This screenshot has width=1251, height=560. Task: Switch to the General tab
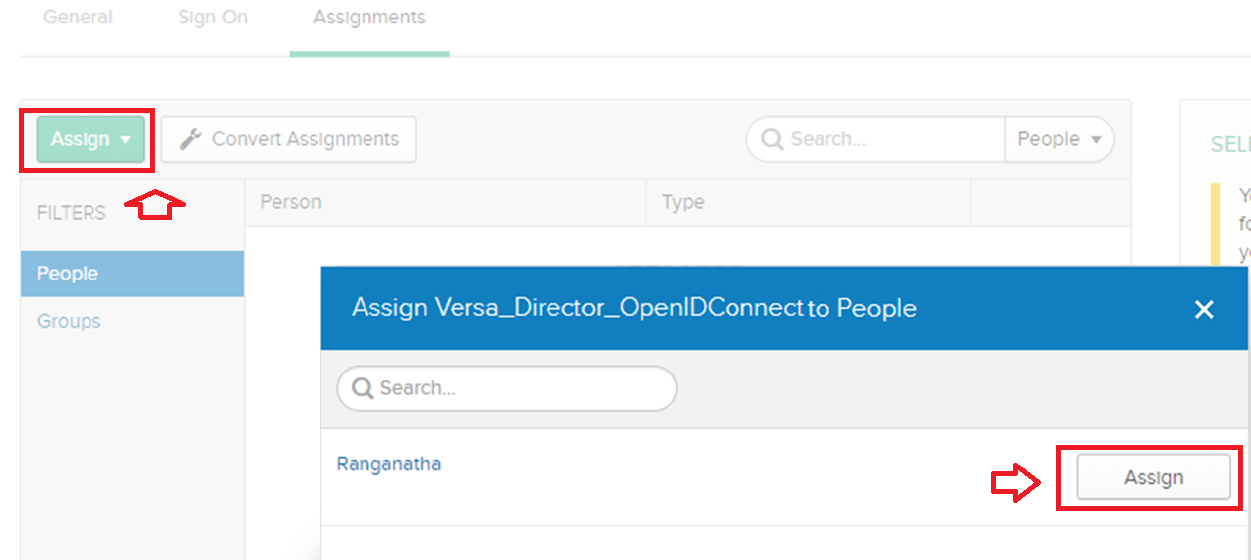78,18
